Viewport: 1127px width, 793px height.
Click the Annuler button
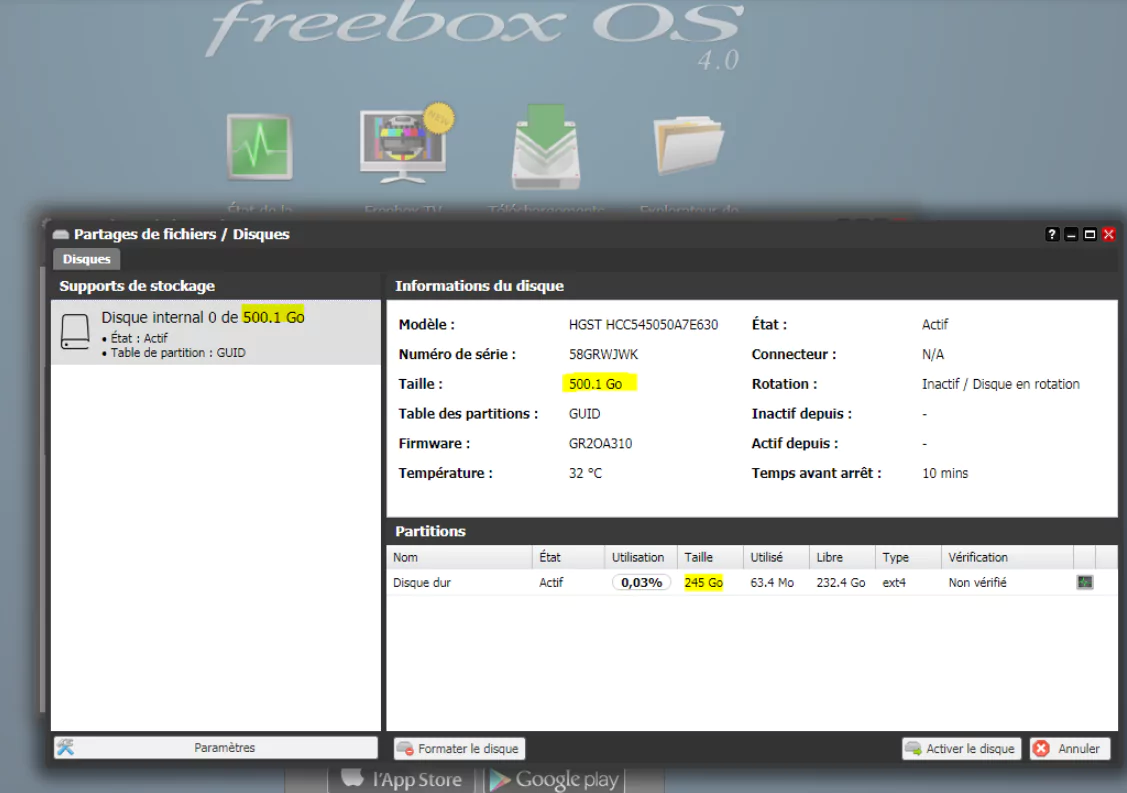point(1069,748)
